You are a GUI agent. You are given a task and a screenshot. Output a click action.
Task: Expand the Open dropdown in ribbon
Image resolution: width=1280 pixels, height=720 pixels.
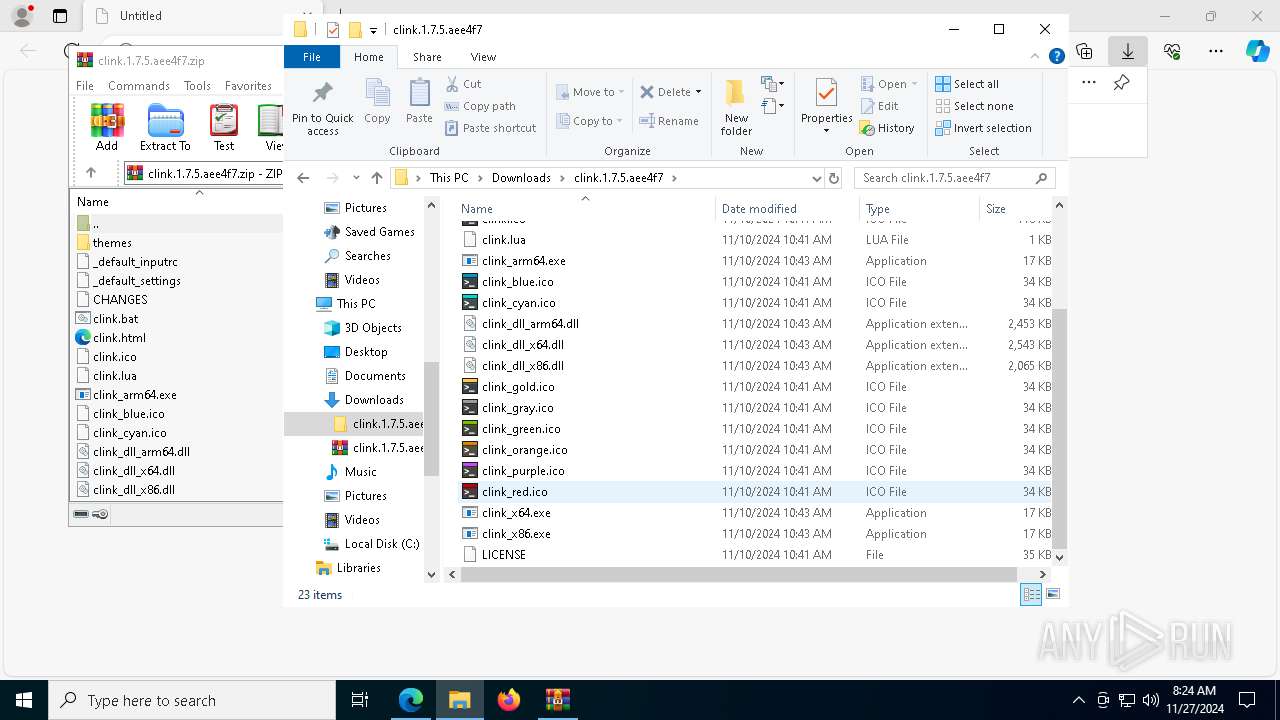[914, 84]
